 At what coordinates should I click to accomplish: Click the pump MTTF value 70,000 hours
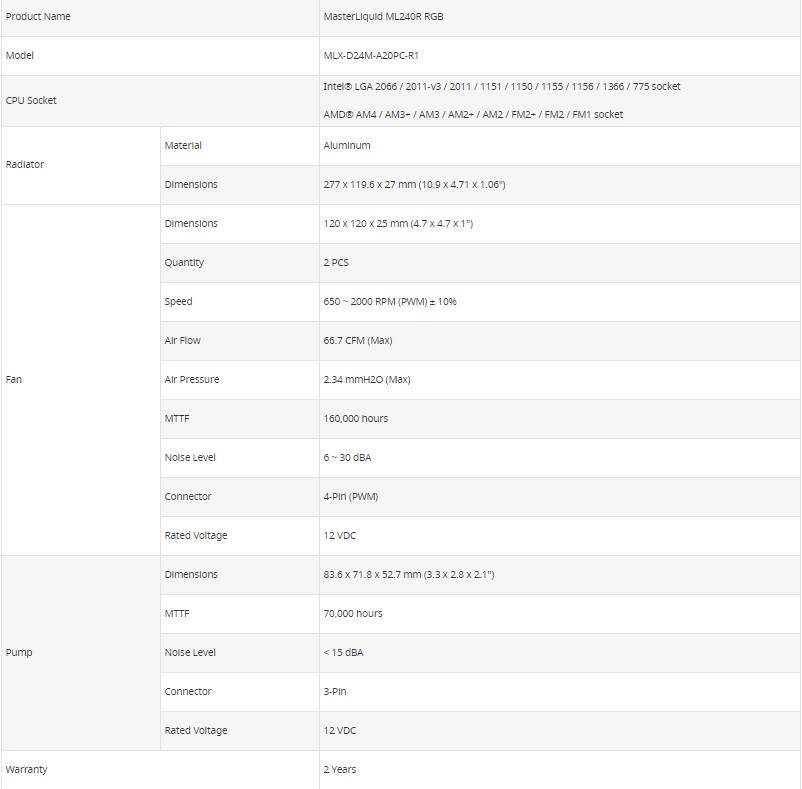(353, 614)
